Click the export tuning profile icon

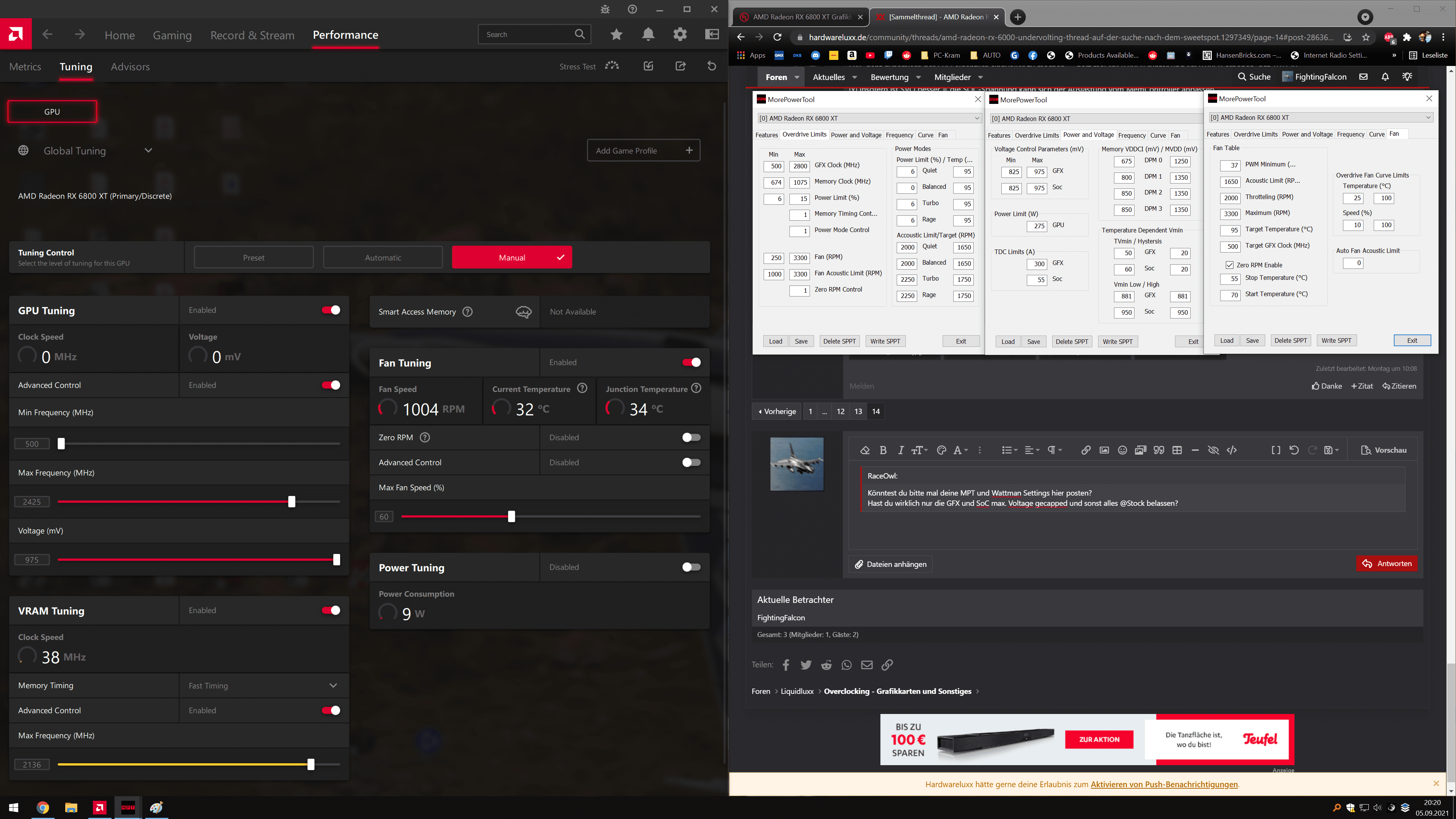coord(681,66)
